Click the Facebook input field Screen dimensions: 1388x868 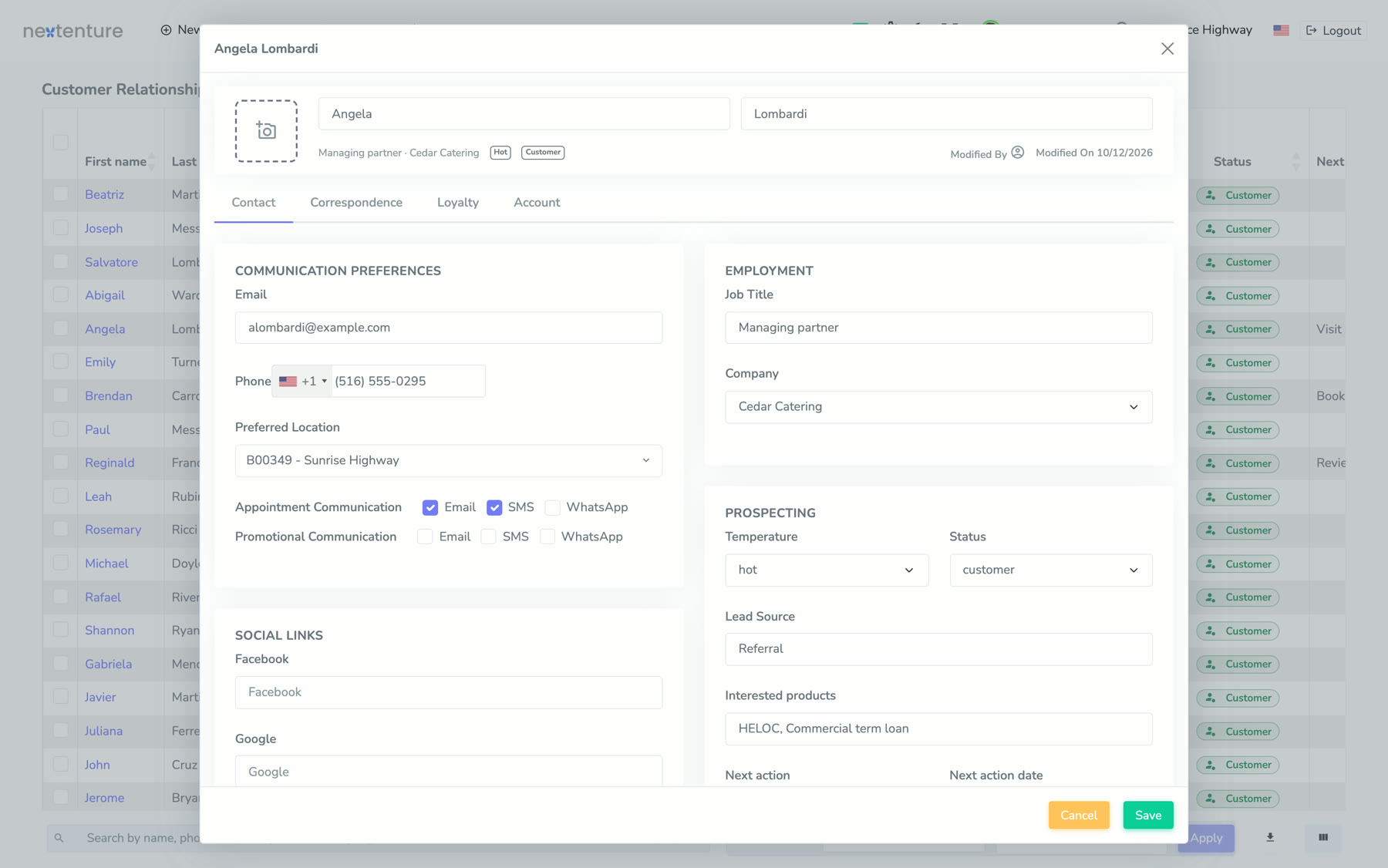click(x=449, y=692)
